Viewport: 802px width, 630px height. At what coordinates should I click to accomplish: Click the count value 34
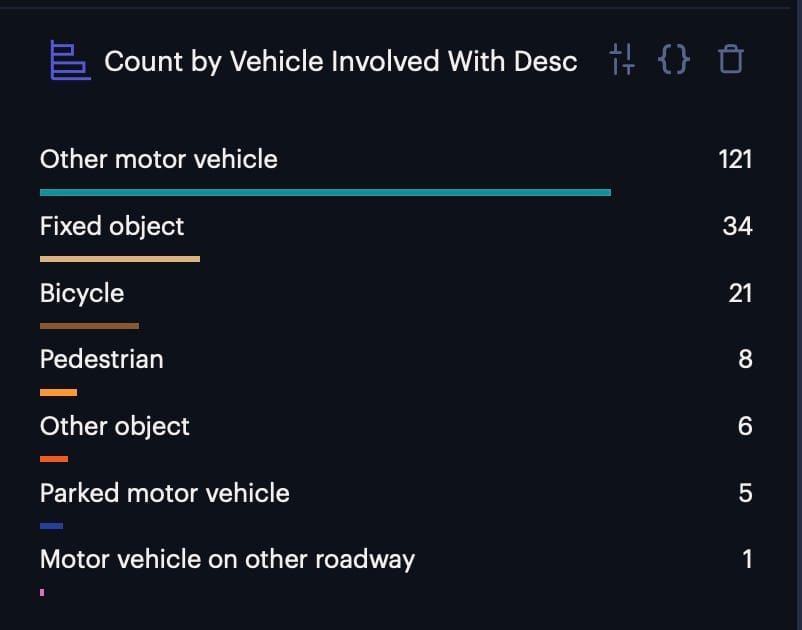coord(737,226)
